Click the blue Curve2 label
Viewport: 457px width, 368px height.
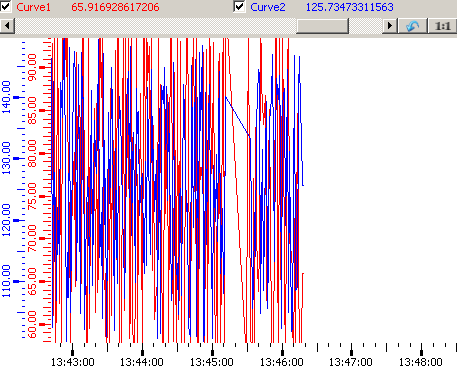click(x=268, y=7)
